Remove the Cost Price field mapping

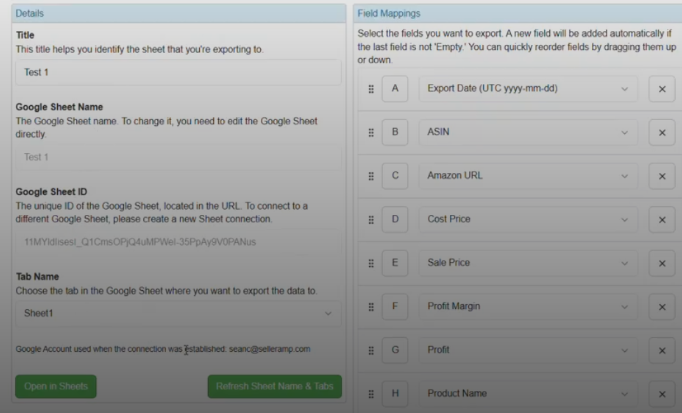pos(662,220)
